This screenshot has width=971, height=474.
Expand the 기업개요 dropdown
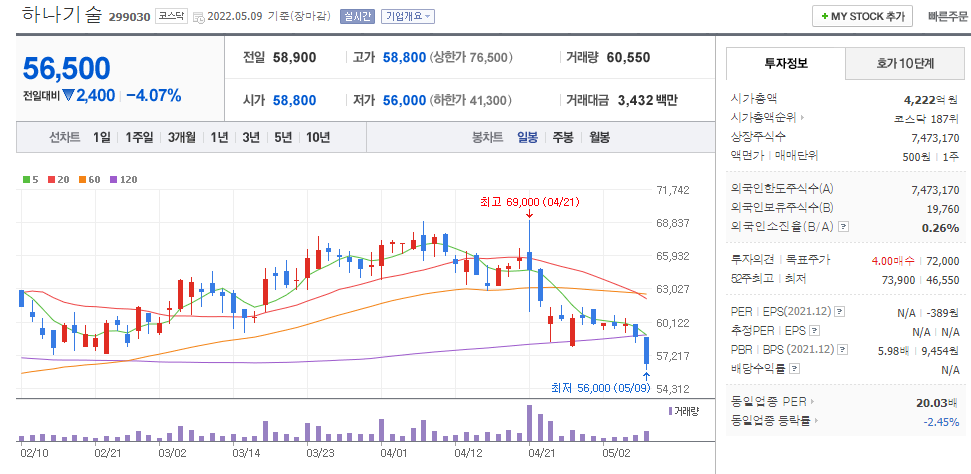(408, 17)
